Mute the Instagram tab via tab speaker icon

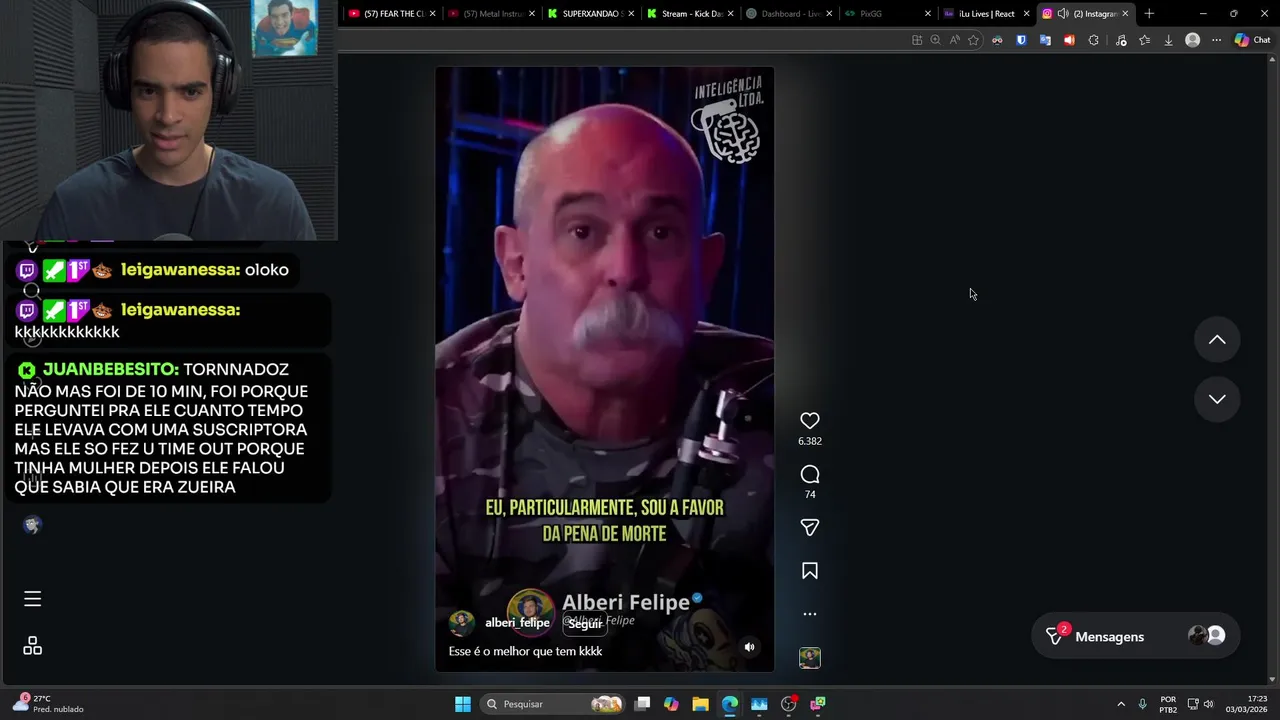coord(1063,14)
